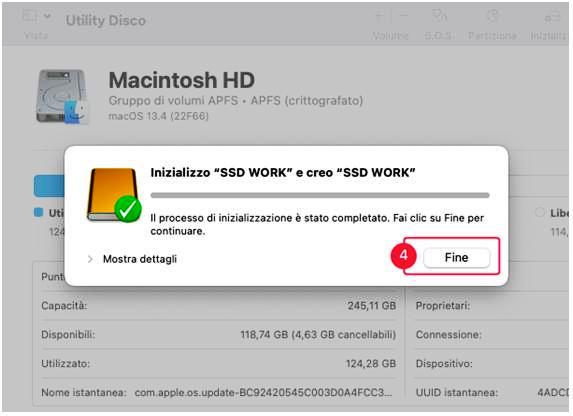Click the S.O.S. first aid icon

click(439, 15)
